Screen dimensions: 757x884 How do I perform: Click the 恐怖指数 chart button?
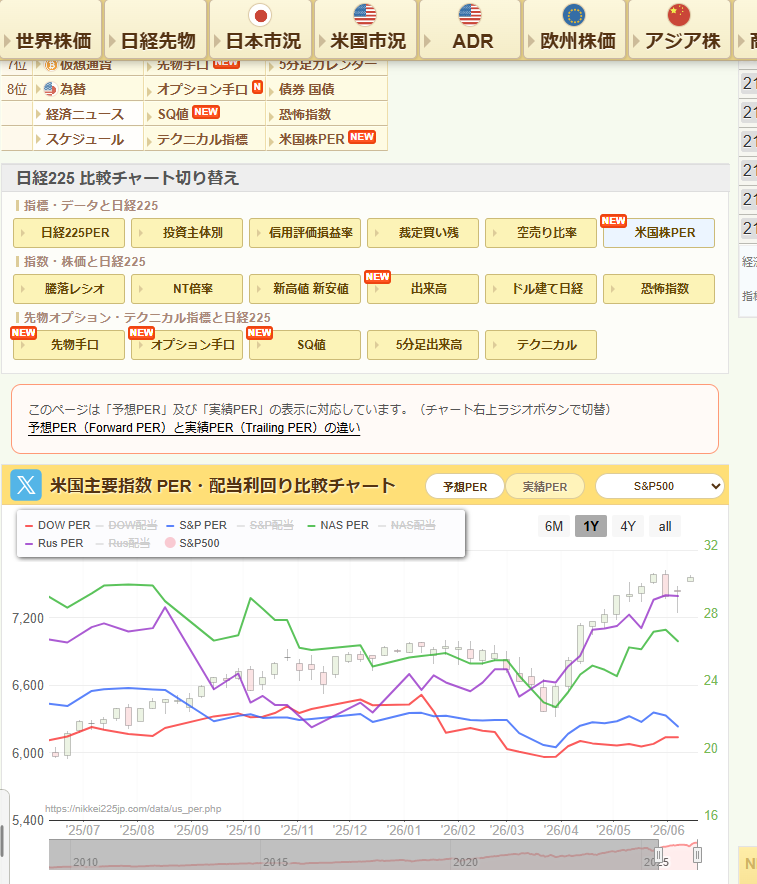(x=659, y=289)
